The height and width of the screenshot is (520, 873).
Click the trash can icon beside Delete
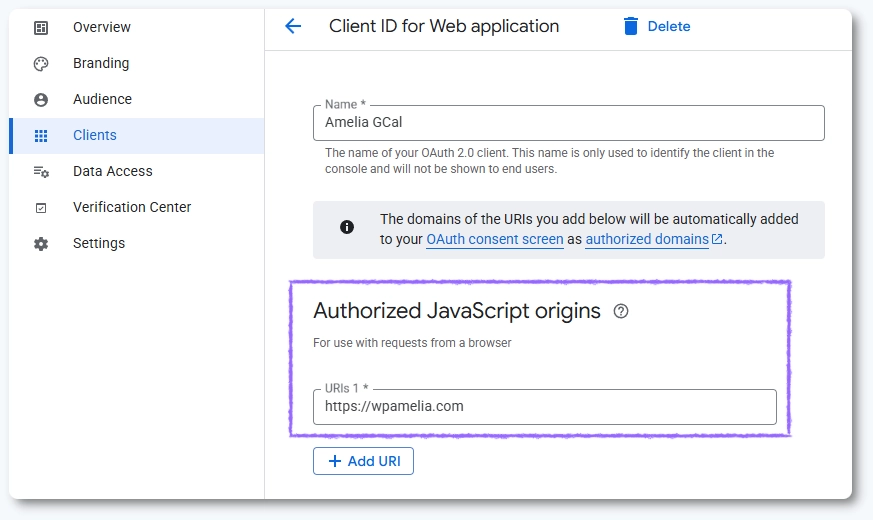pyautogui.click(x=631, y=27)
